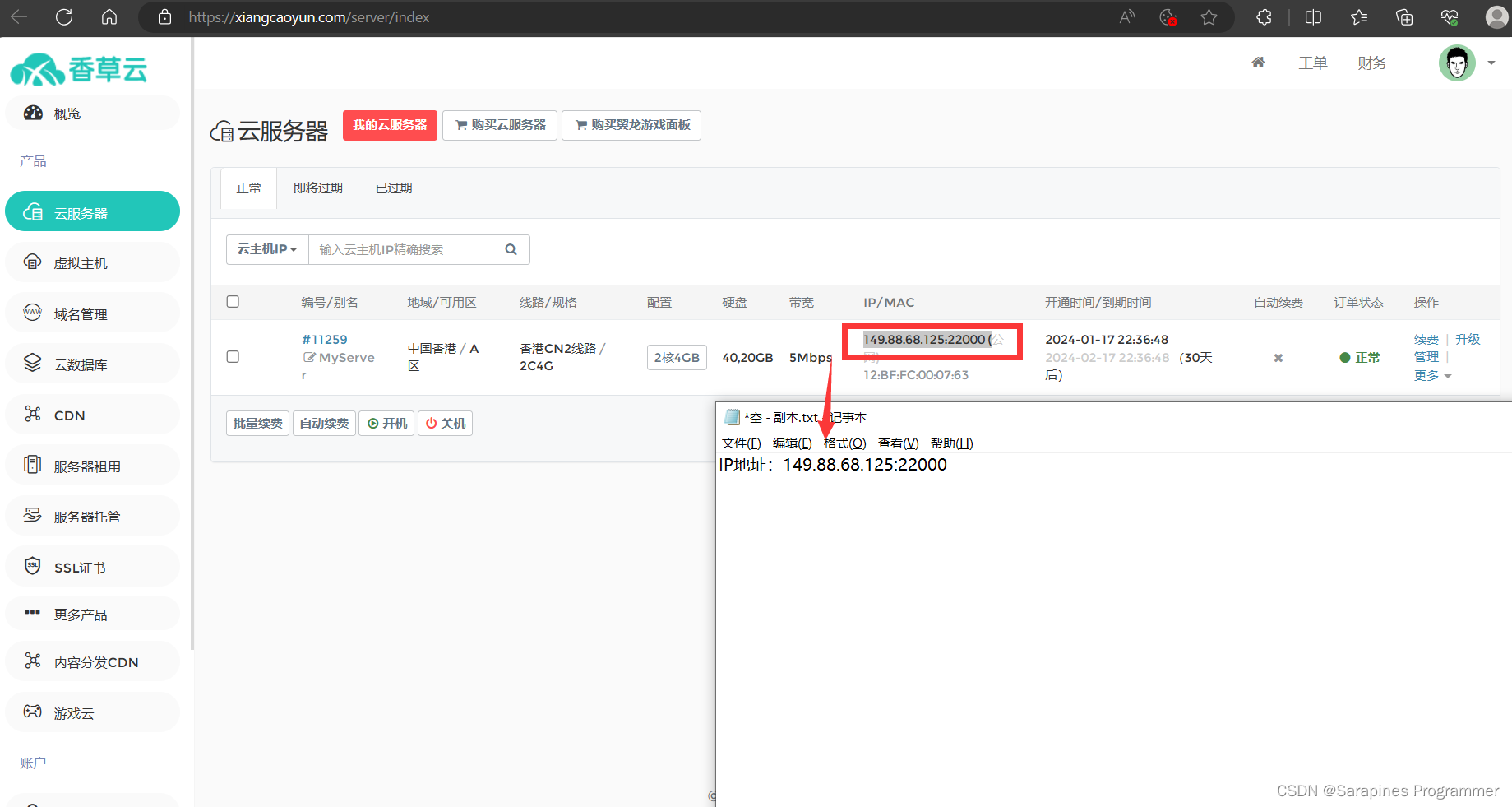
Task: Open the 云主机IP search type dropdown
Action: point(267,249)
